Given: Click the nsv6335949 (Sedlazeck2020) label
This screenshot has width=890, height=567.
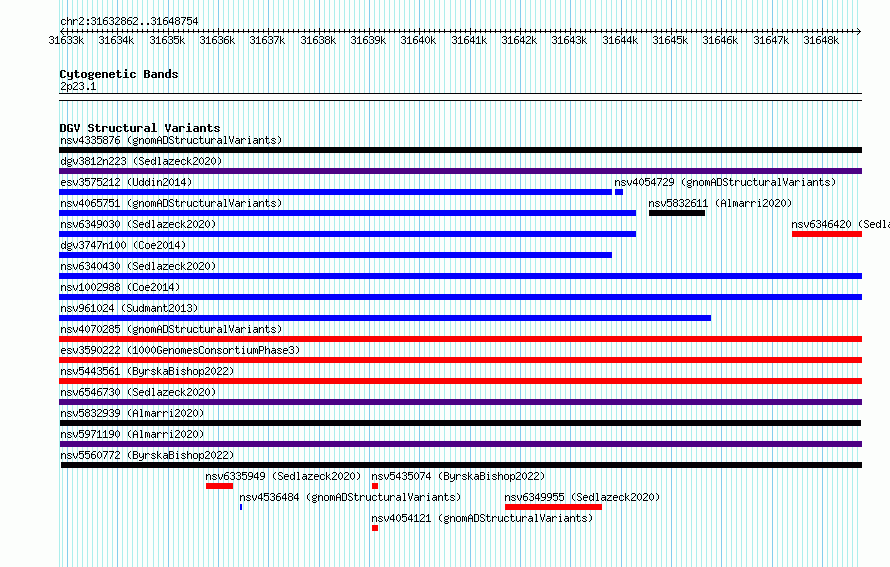Looking at the screenshot, I should [x=283, y=476].
